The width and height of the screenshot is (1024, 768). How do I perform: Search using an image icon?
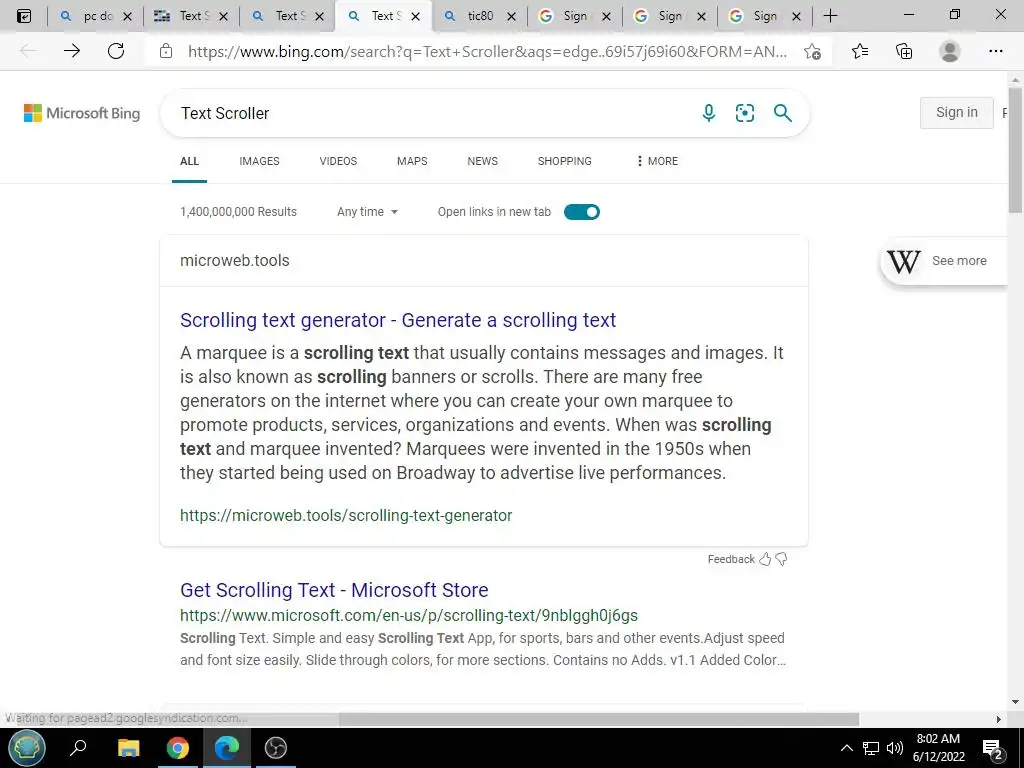click(745, 113)
